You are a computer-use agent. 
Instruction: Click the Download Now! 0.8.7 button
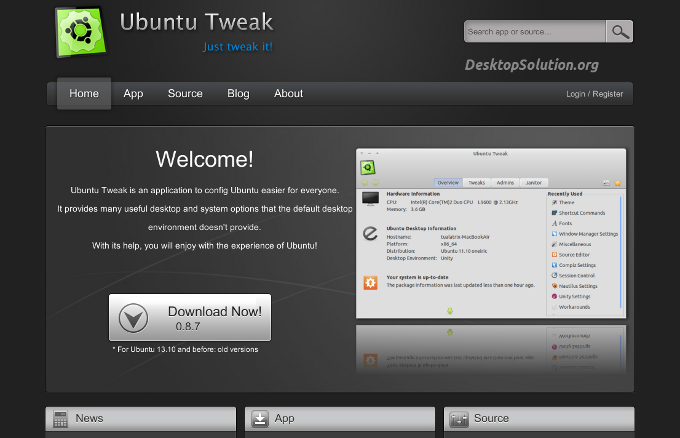click(190, 317)
